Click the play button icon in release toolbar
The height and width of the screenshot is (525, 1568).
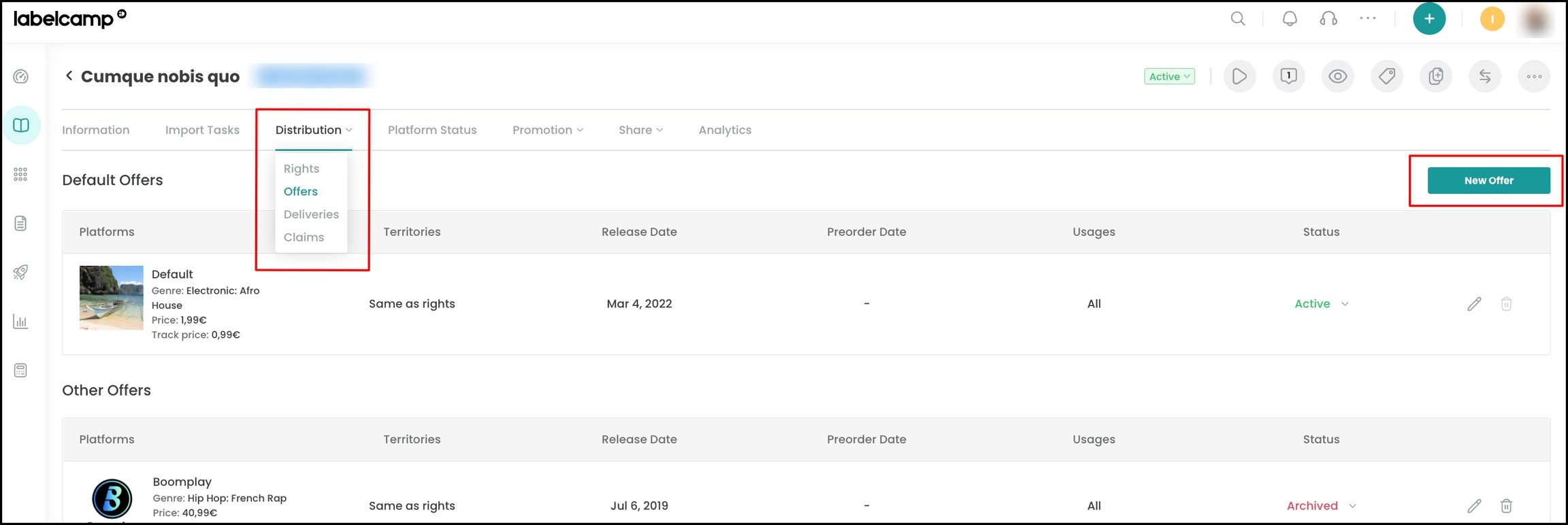pos(1239,76)
